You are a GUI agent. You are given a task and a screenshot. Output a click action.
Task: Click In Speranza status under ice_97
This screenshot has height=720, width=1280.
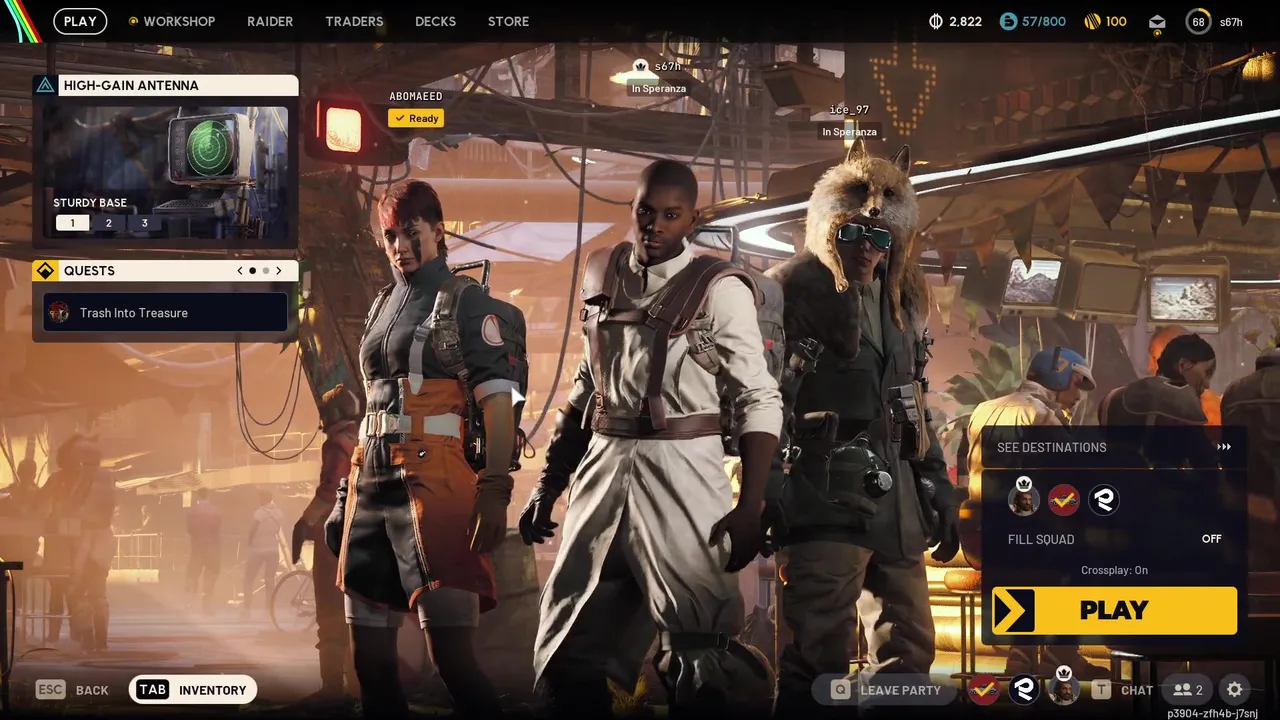(x=849, y=132)
